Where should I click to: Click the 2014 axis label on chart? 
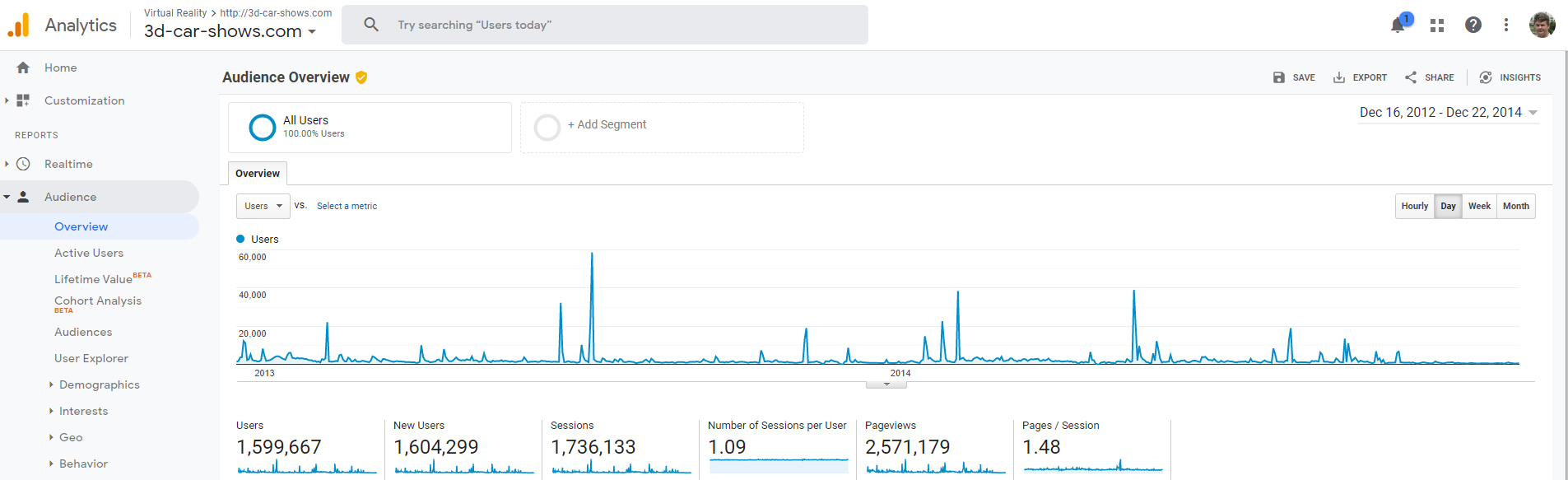click(x=900, y=373)
